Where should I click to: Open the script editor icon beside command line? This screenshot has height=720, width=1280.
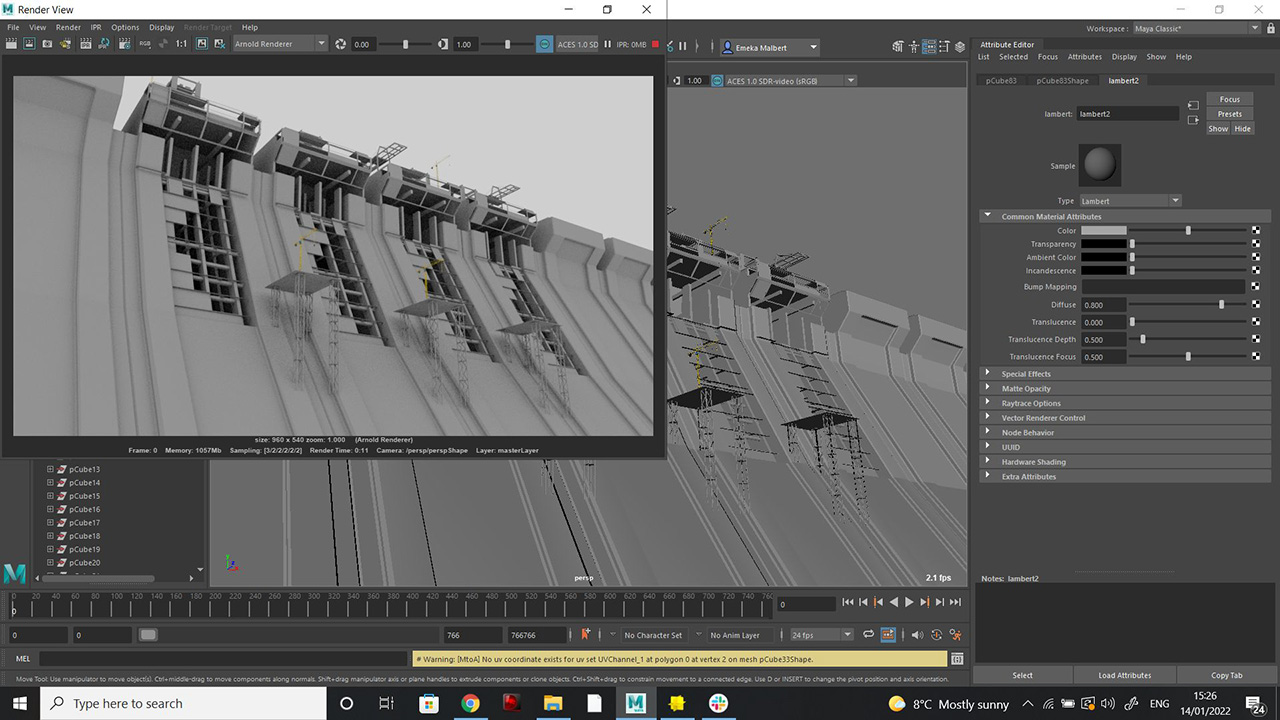957,659
